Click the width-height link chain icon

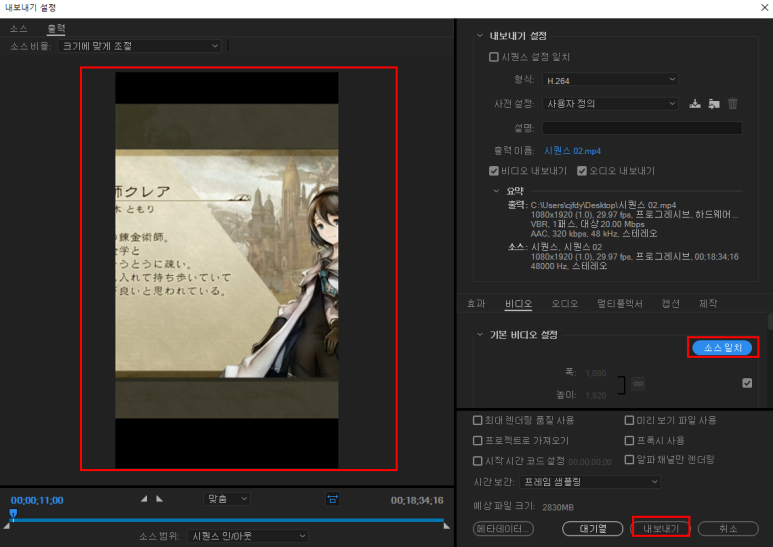tap(638, 383)
